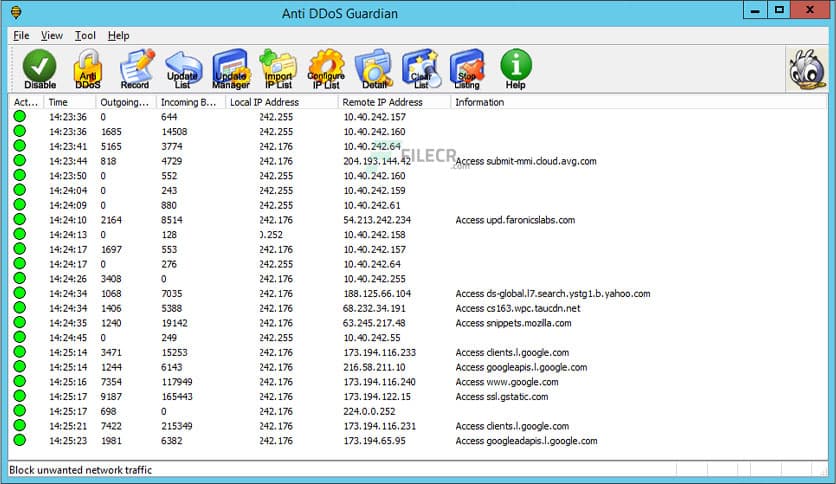Select 'Access googleapis.l.google.com' entry
836x484 pixels.
point(521,367)
